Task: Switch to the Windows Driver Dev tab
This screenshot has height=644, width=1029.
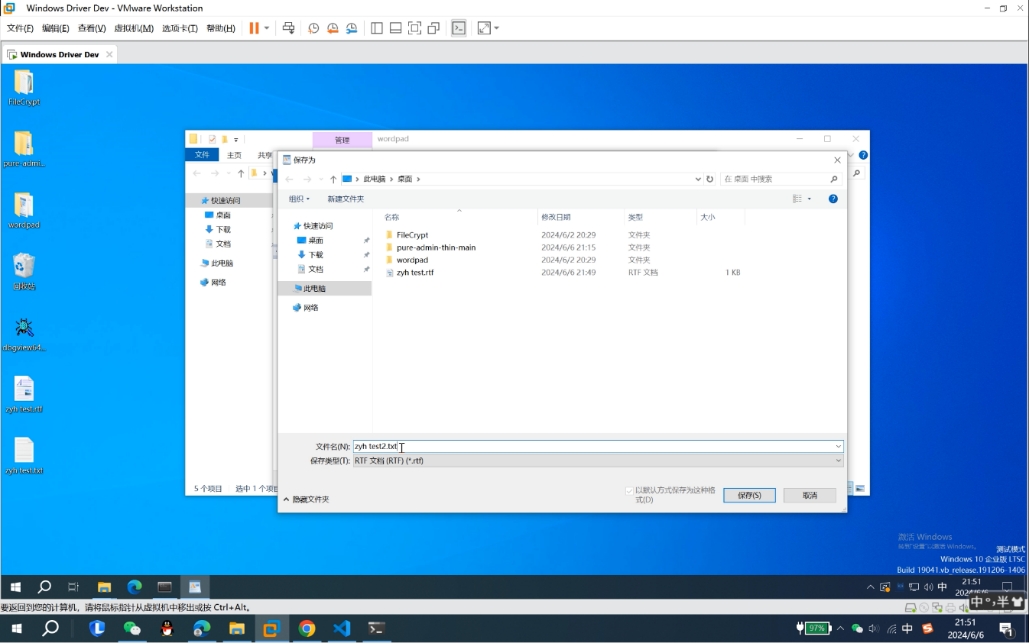Action: coord(58,54)
